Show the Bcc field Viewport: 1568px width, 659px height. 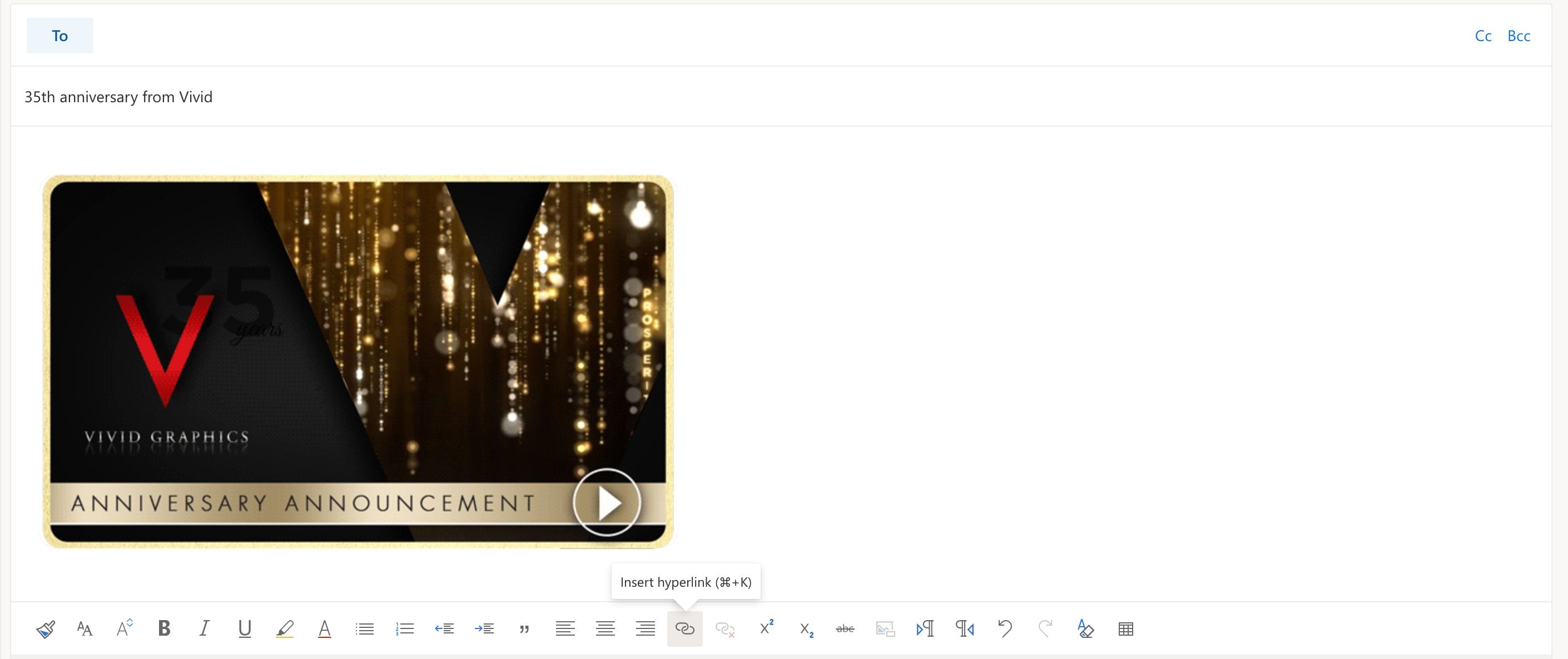point(1518,36)
